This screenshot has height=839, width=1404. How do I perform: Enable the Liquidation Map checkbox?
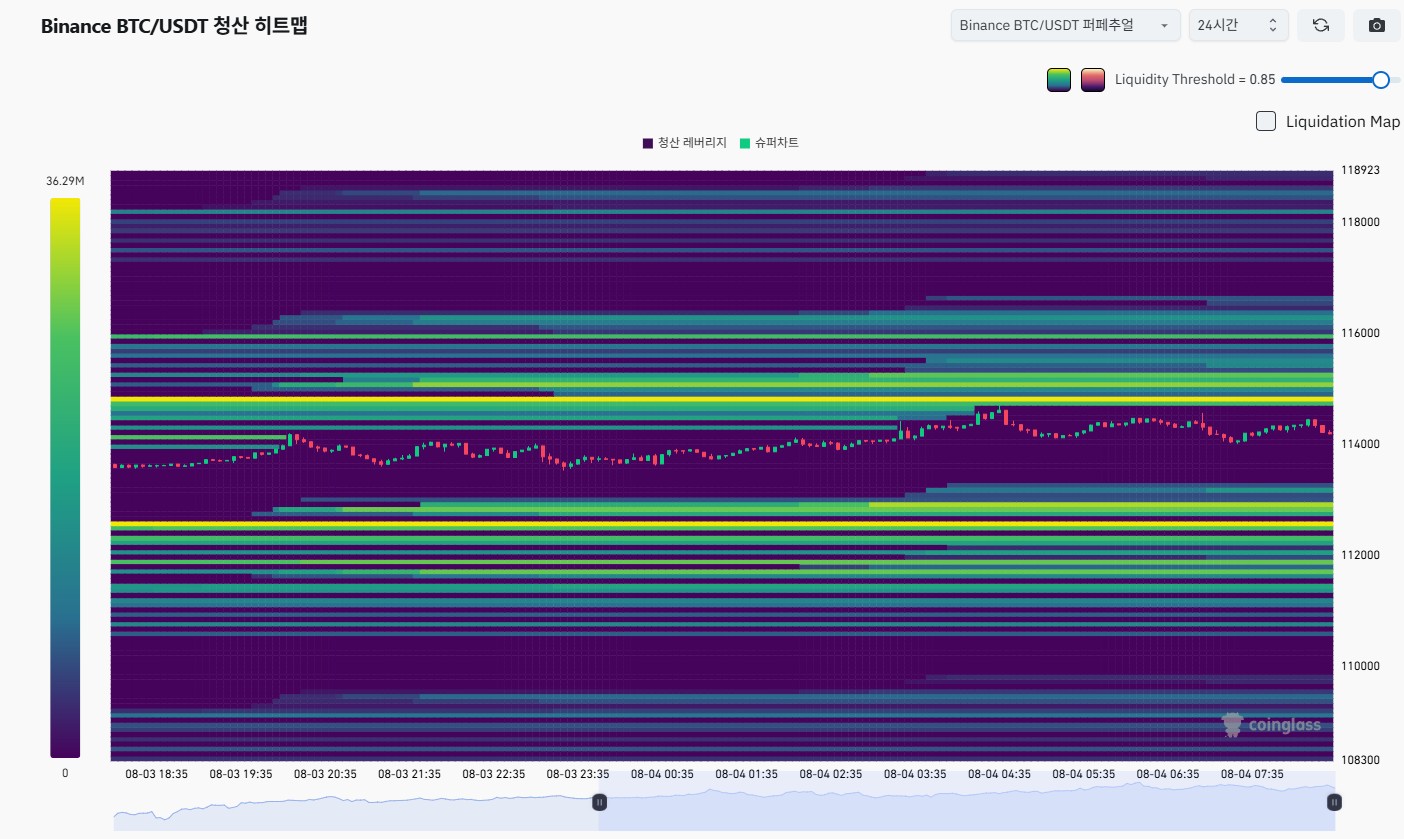(x=1266, y=122)
